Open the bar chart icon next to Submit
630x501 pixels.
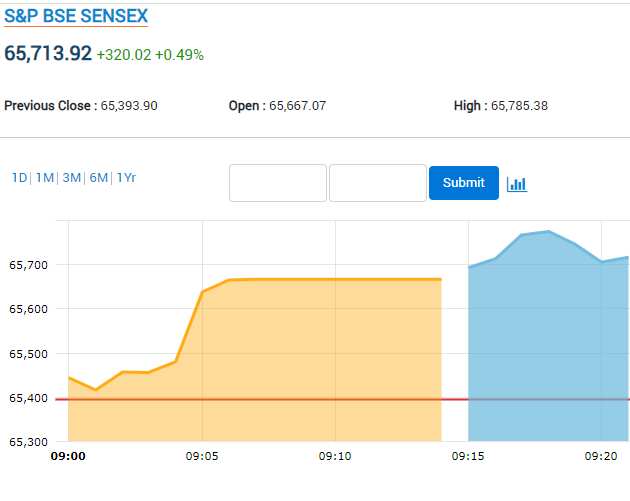pos(517,184)
